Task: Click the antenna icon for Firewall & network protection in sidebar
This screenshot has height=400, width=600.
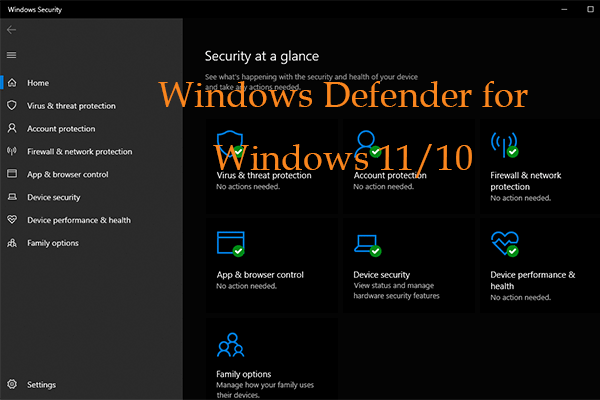Action: 12,151
